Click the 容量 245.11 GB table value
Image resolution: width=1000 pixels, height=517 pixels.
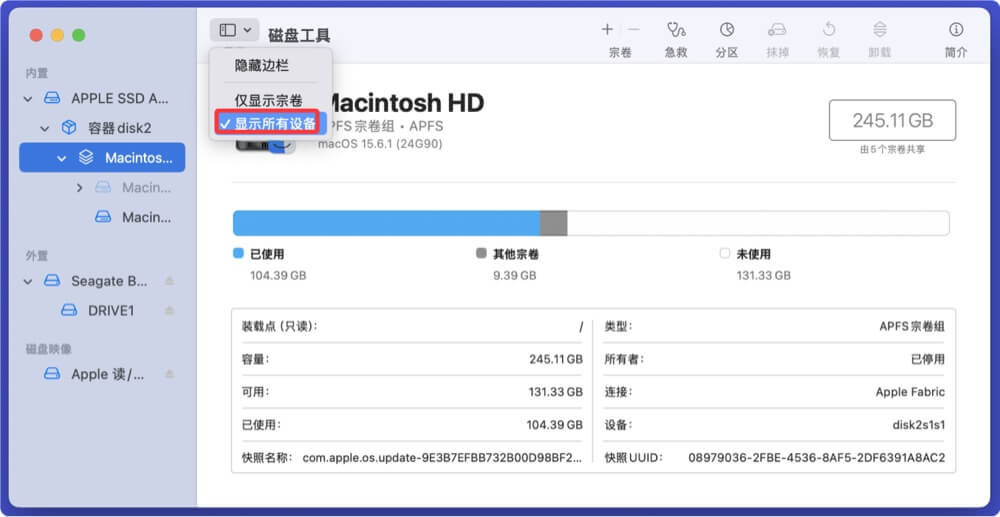point(555,359)
